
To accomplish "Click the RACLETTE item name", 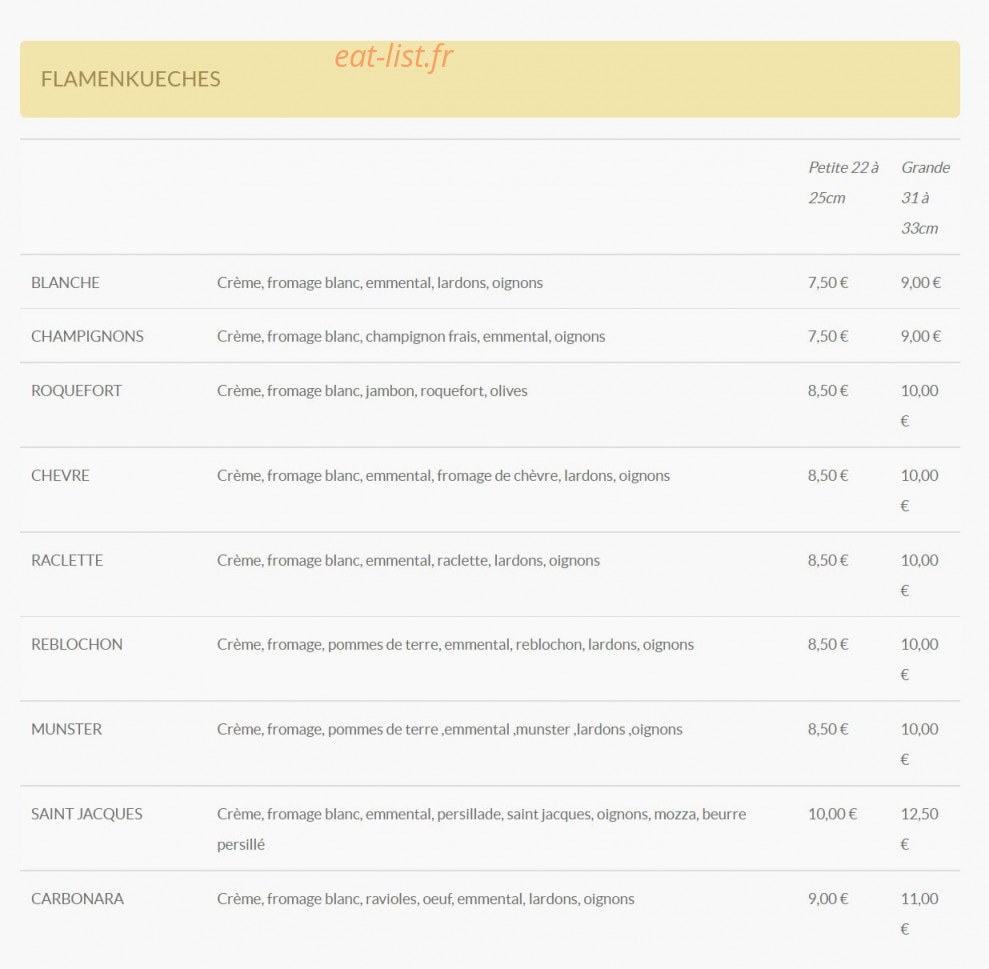I will pos(67,560).
